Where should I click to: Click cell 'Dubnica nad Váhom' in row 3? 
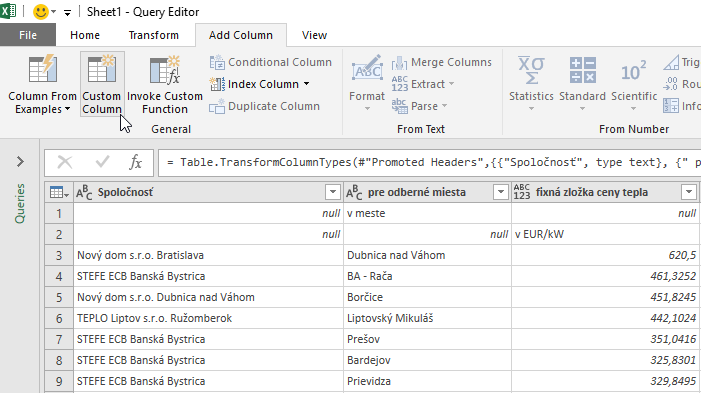(427, 255)
